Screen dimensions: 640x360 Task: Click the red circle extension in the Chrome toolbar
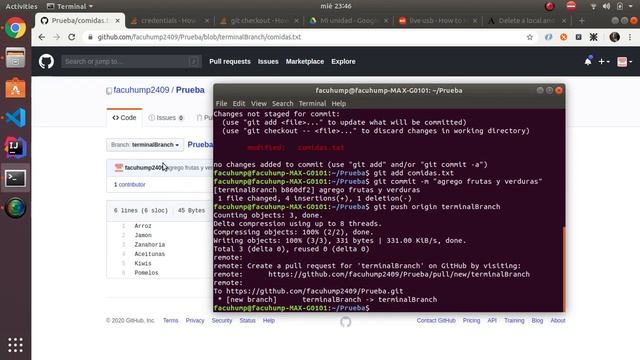[564, 37]
